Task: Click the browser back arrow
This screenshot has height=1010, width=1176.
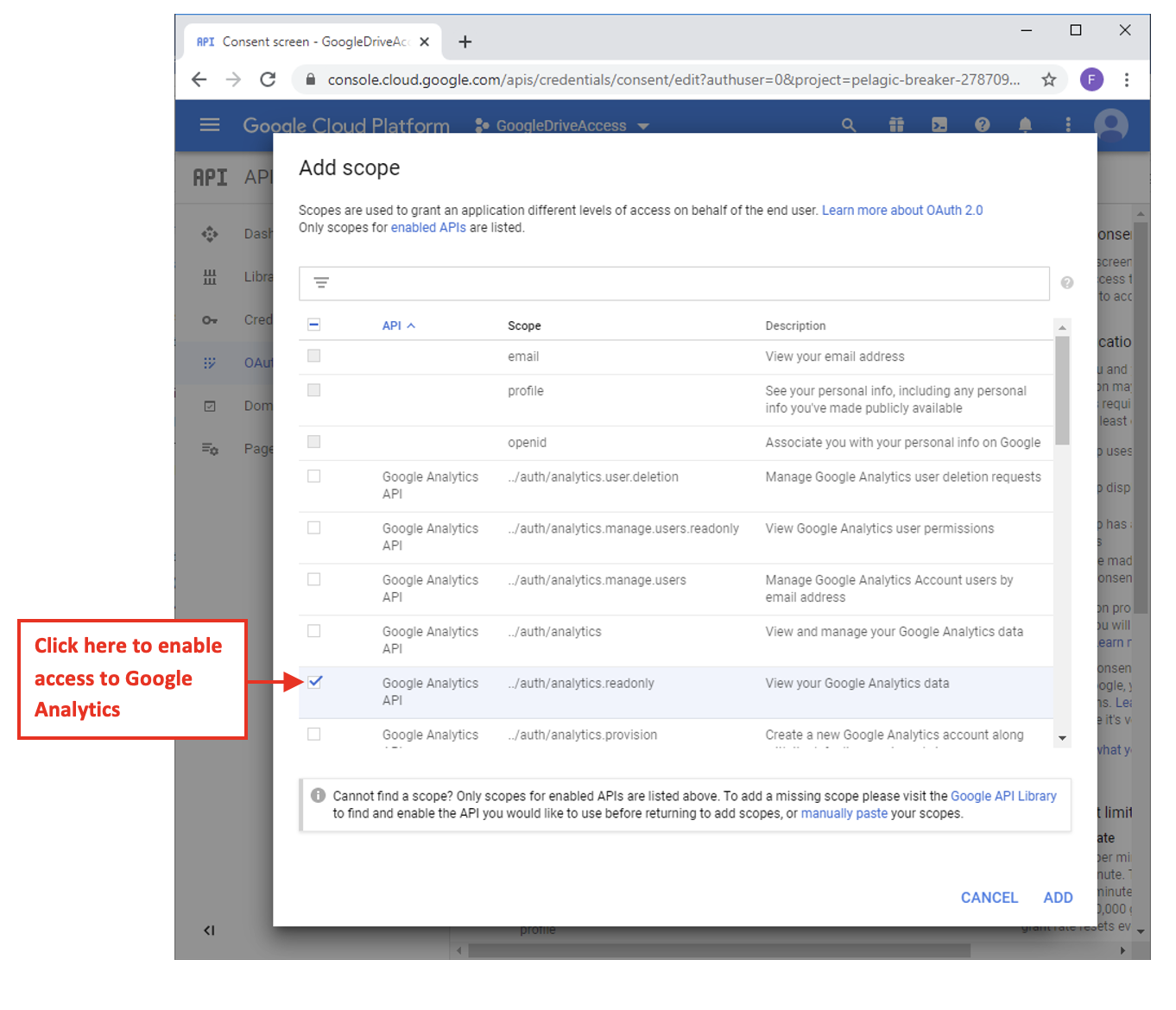Action: 199,79
